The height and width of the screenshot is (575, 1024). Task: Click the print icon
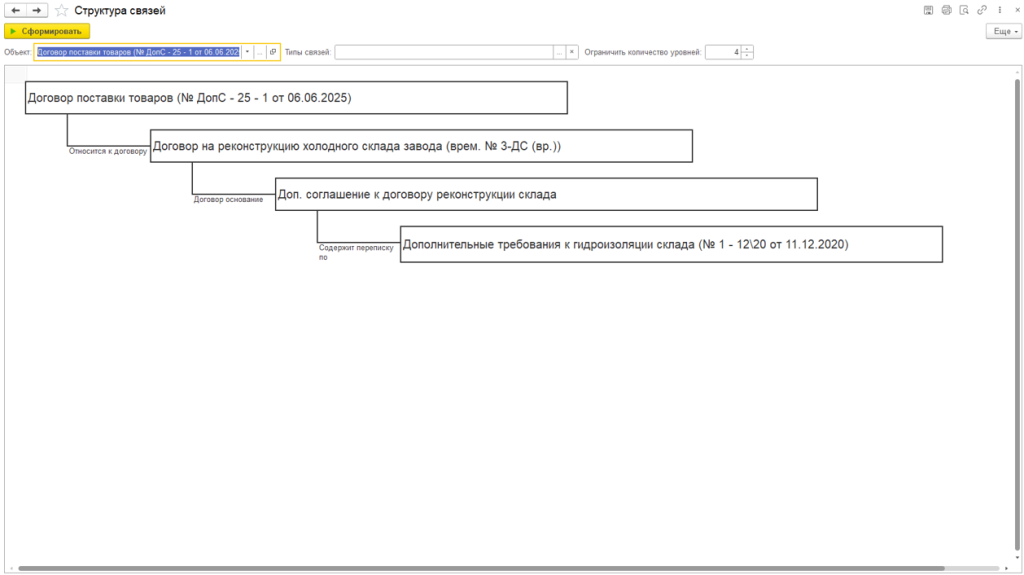[946, 10]
